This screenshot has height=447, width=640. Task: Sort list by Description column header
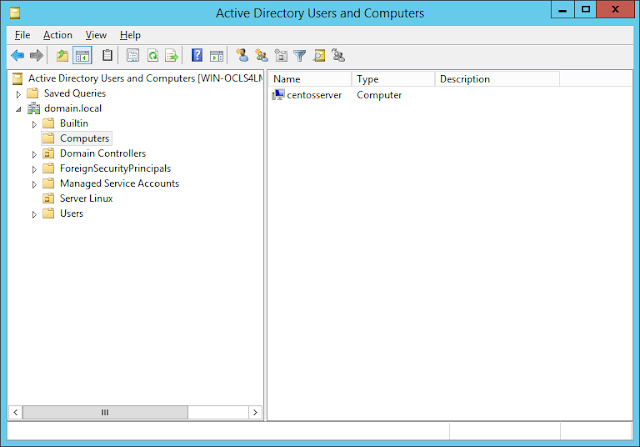pos(498,79)
